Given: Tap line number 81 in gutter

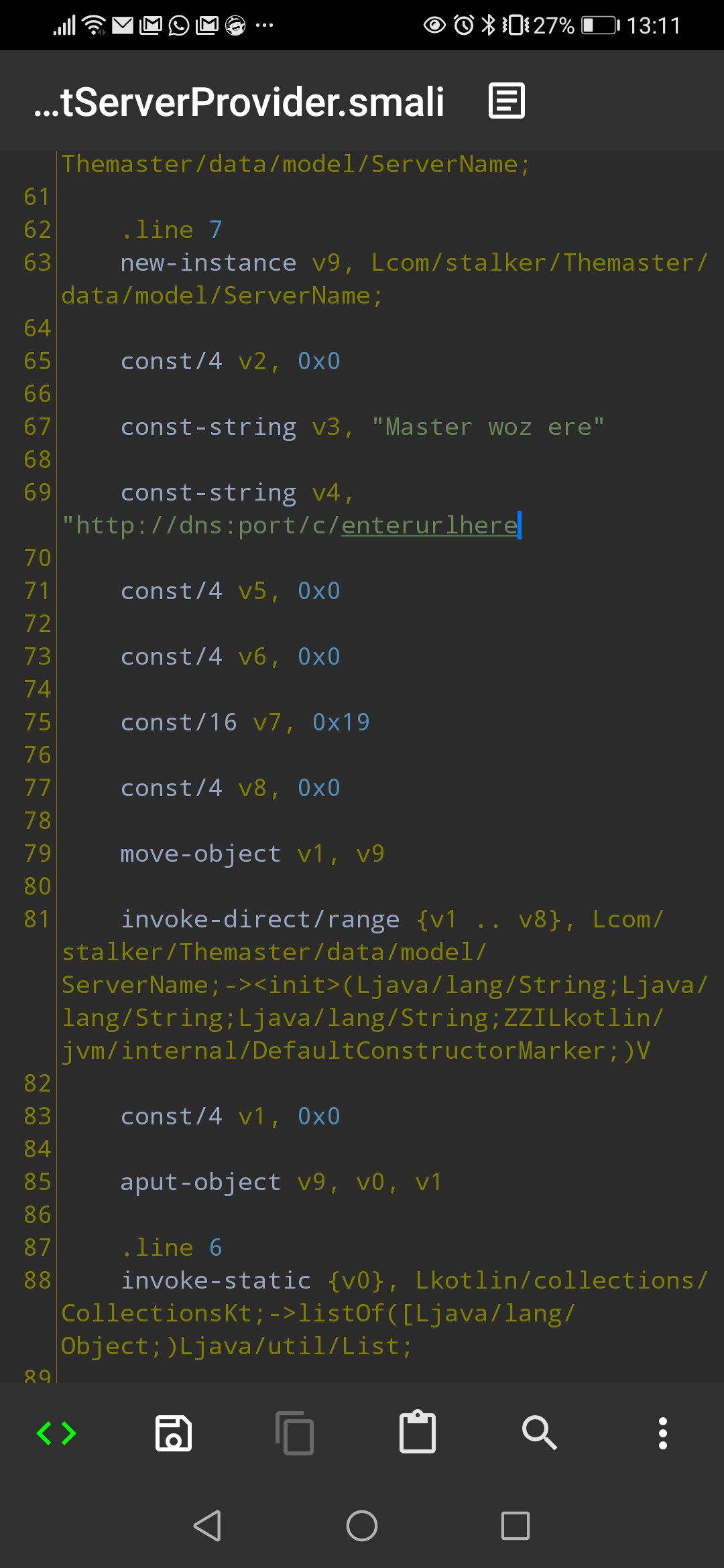Looking at the screenshot, I should (38, 919).
